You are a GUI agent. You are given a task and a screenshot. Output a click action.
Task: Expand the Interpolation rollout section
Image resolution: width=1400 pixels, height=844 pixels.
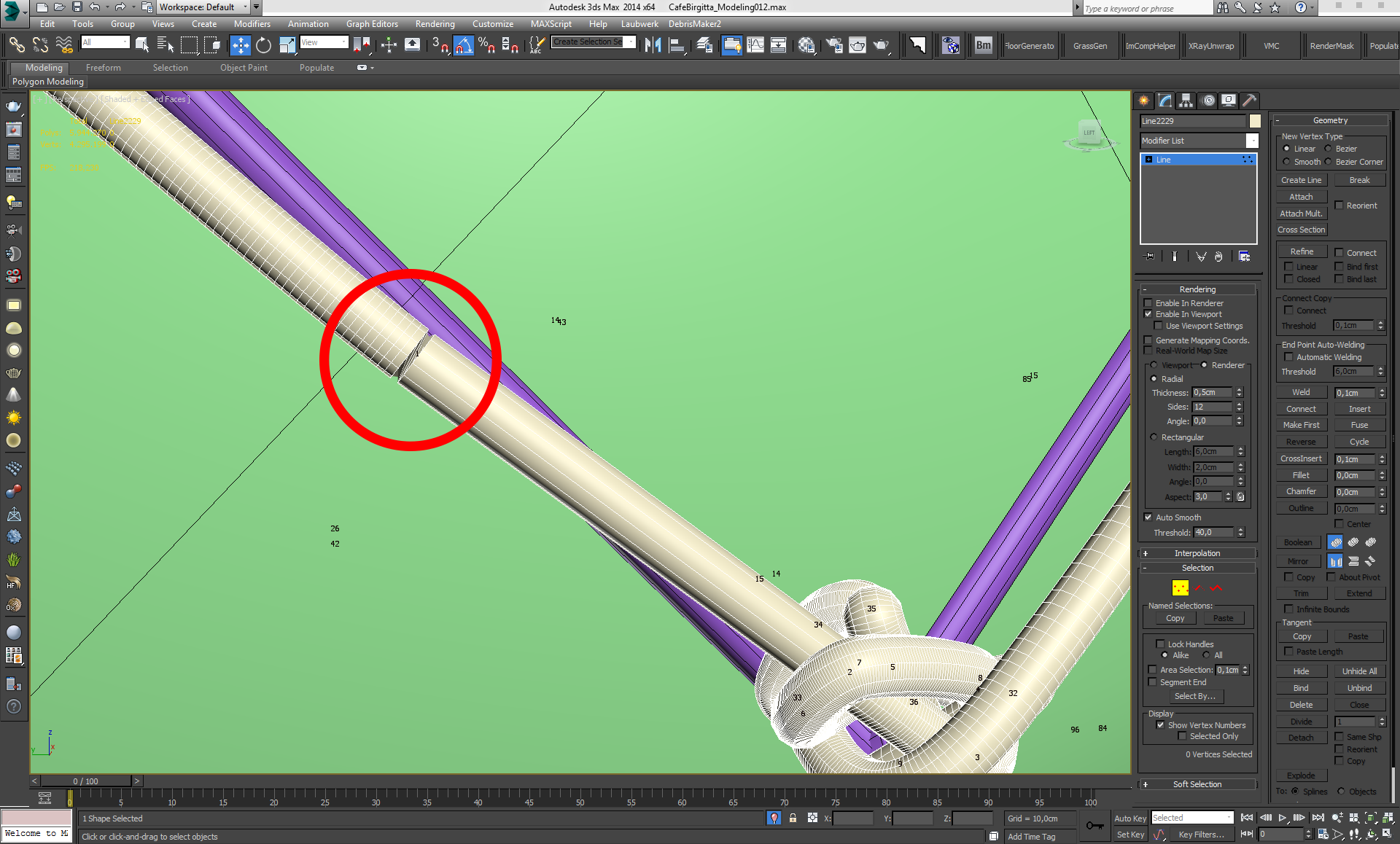pos(1197,553)
